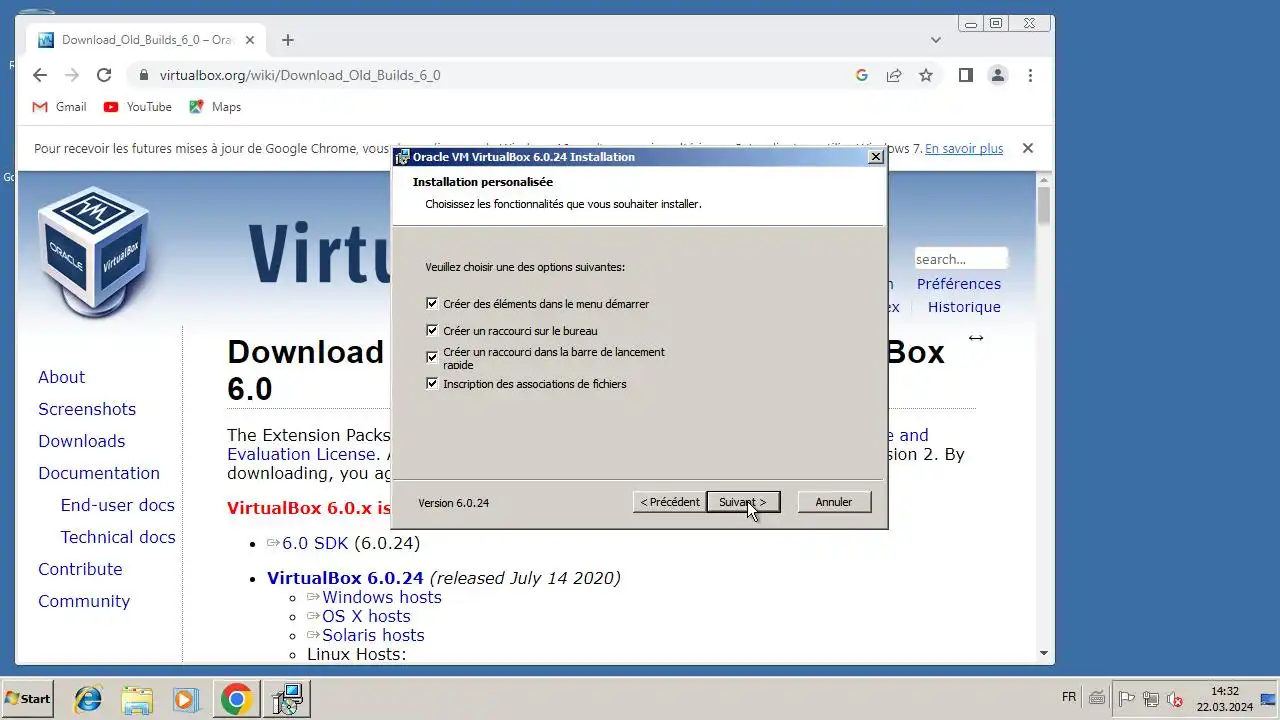Click the VirtualBox 6.0.24 link
Screen dimensions: 1280x720
tap(345, 578)
